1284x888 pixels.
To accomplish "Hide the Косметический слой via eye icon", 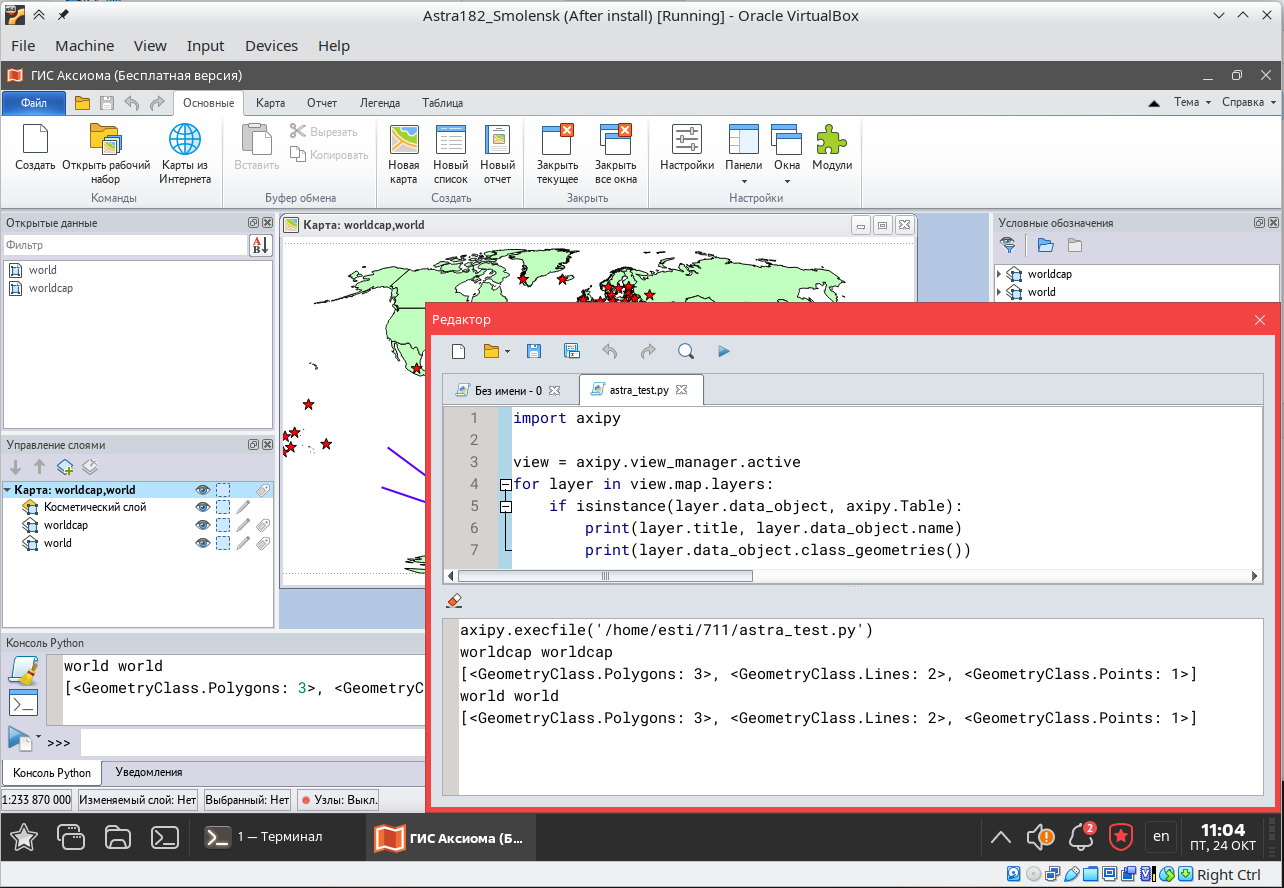I will [x=203, y=507].
